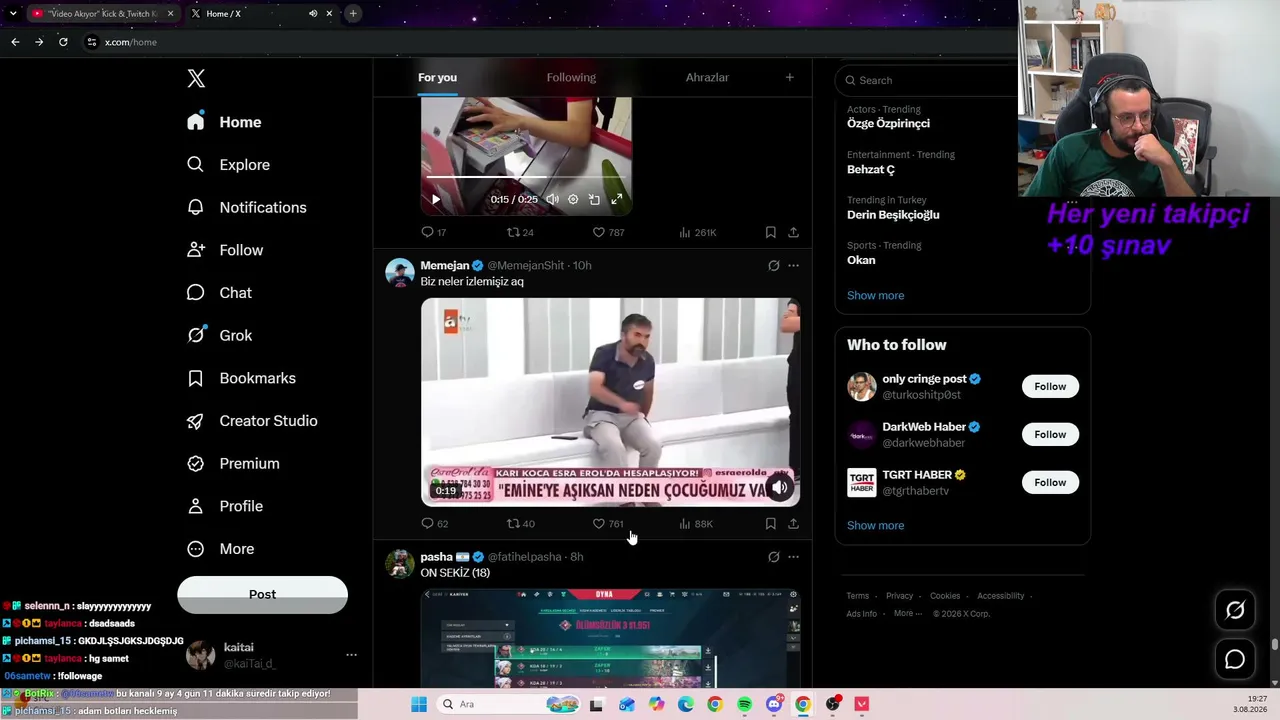The image size is (1280, 720).
Task: Open the Grok floating button
Action: pyautogui.click(x=1235, y=610)
